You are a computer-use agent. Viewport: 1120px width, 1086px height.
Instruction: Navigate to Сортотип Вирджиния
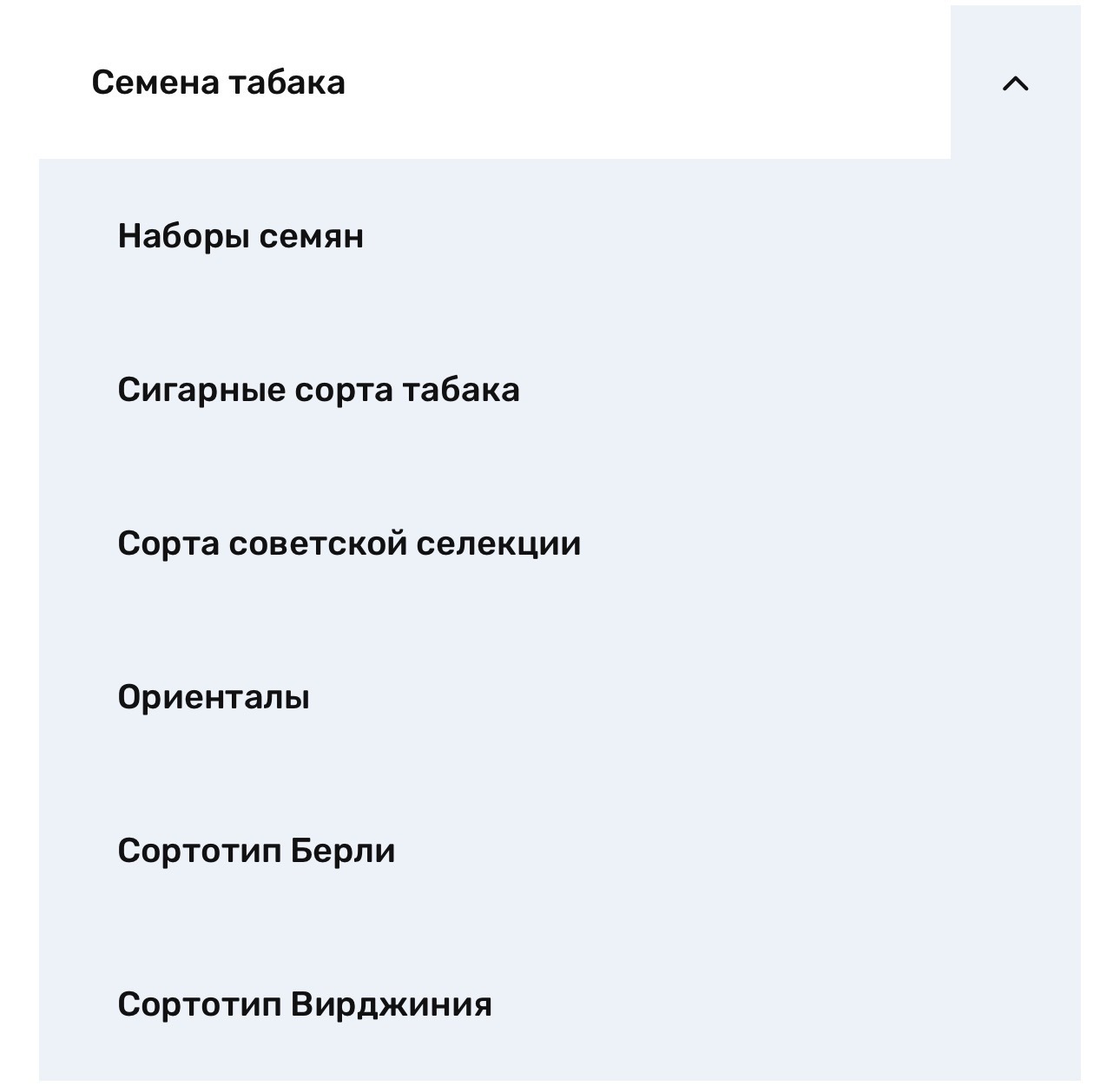(304, 1004)
